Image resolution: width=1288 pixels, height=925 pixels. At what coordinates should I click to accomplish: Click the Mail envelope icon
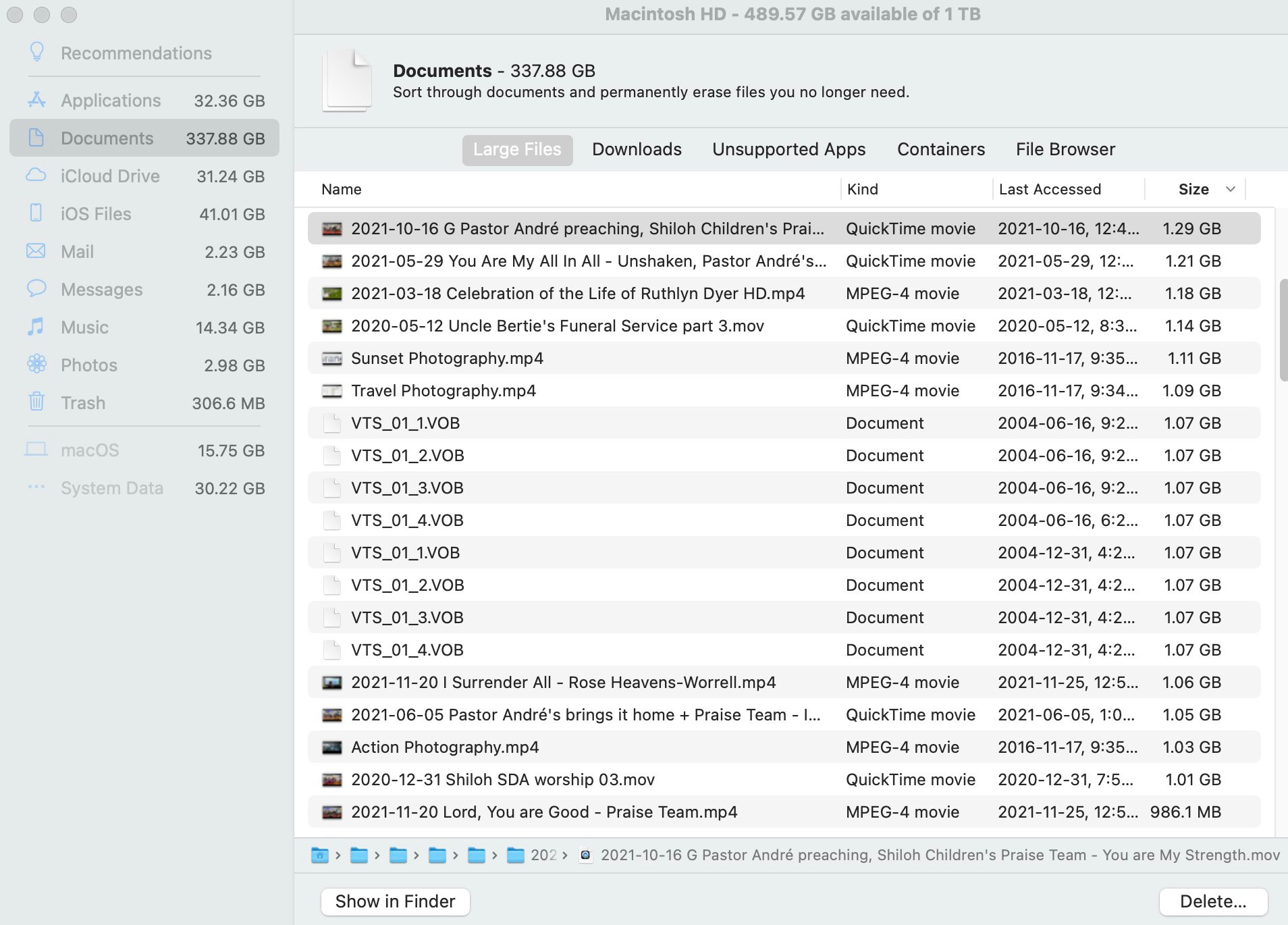pyautogui.click(x=36, y=251)
